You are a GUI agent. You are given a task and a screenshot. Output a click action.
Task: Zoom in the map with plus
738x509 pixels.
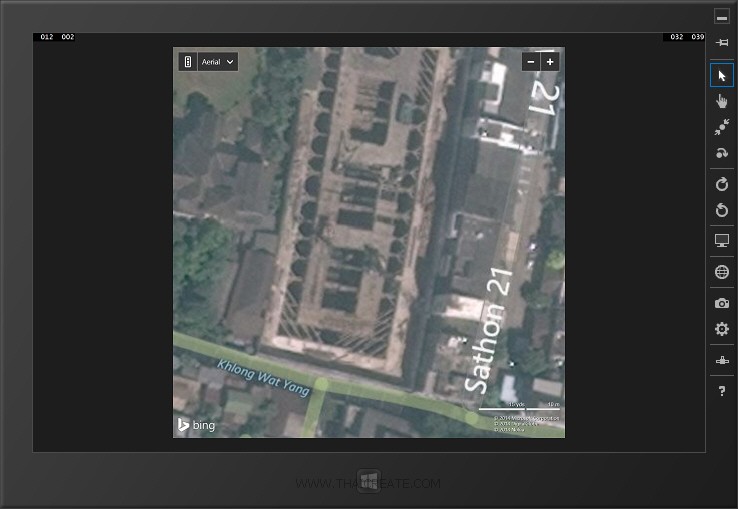click(550, 62)
